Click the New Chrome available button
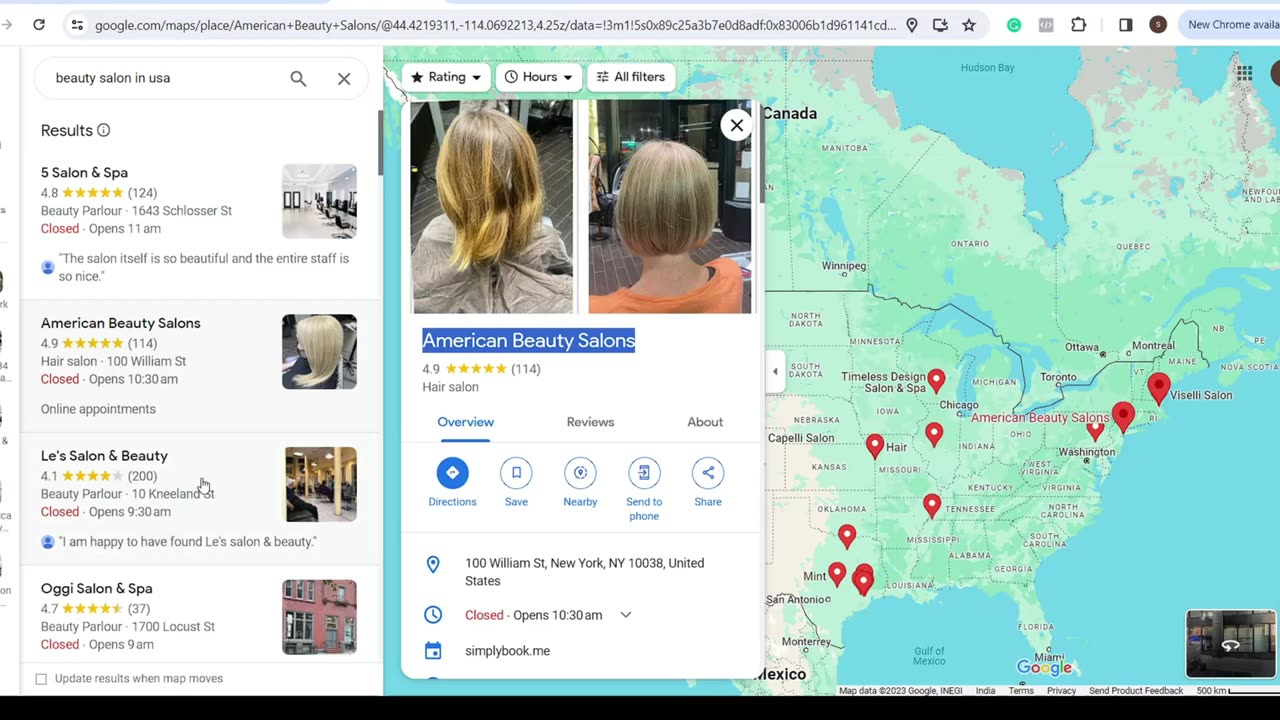 coord(1232,25)
